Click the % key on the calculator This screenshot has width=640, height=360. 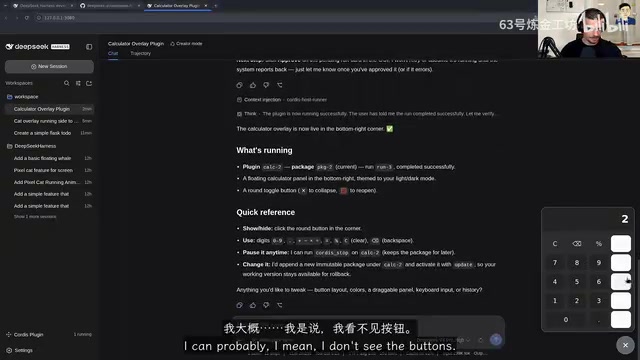coord(599,244)
